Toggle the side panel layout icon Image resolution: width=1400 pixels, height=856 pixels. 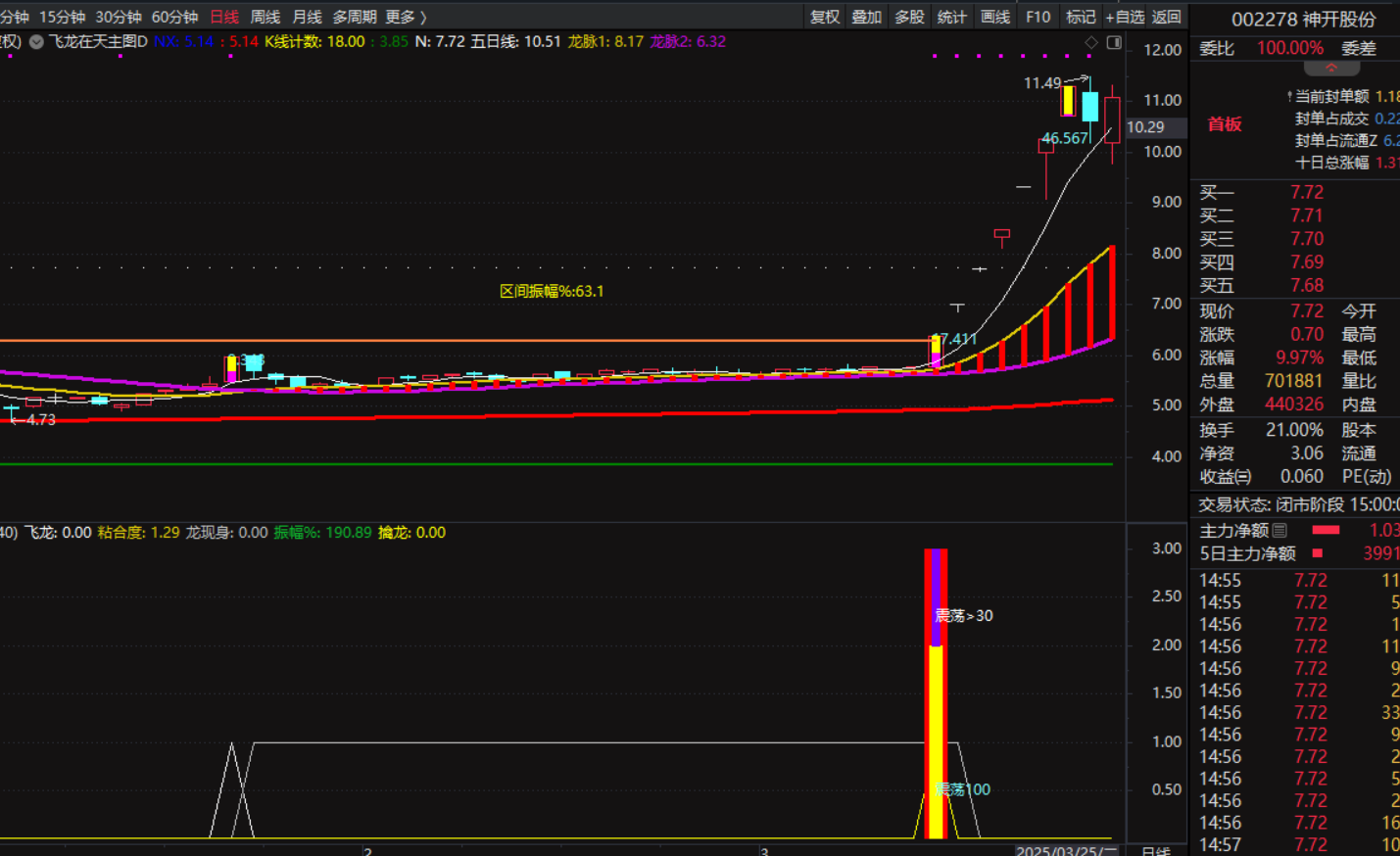click(x=1114, y=42)
